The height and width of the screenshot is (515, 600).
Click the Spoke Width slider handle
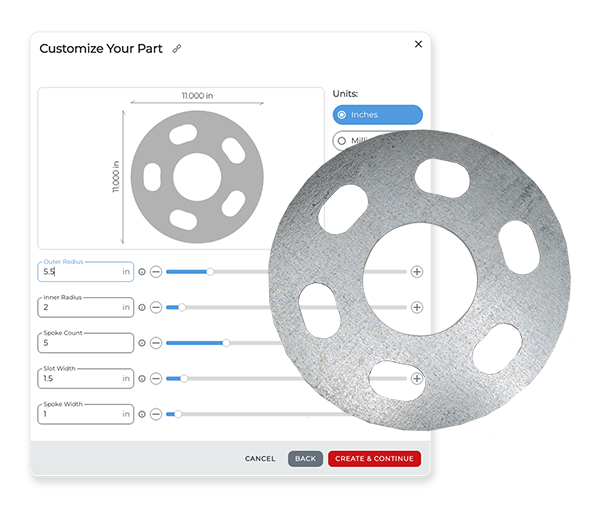coord(178,414)
